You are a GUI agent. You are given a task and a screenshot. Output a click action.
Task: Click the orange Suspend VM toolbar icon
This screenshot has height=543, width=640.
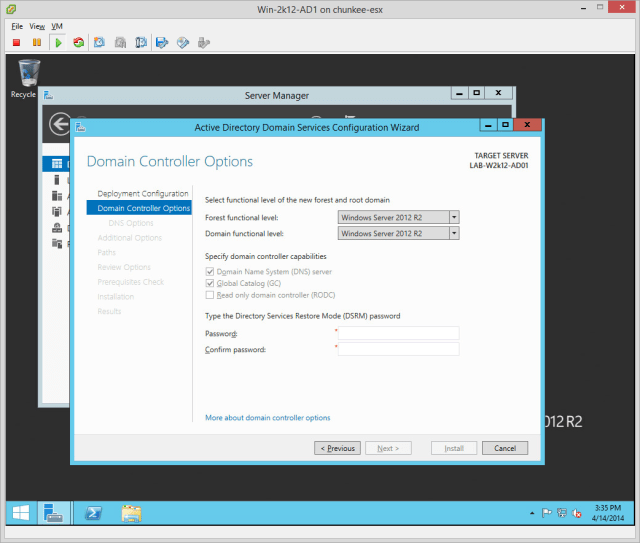coord(37,42)
